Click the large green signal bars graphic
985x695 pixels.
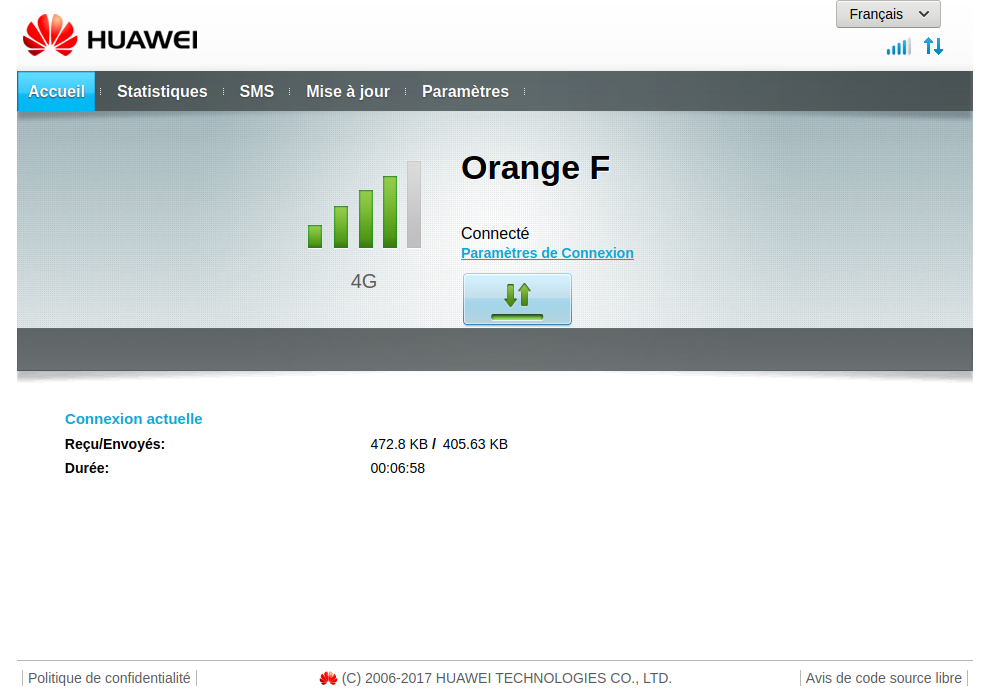(364, 205)
